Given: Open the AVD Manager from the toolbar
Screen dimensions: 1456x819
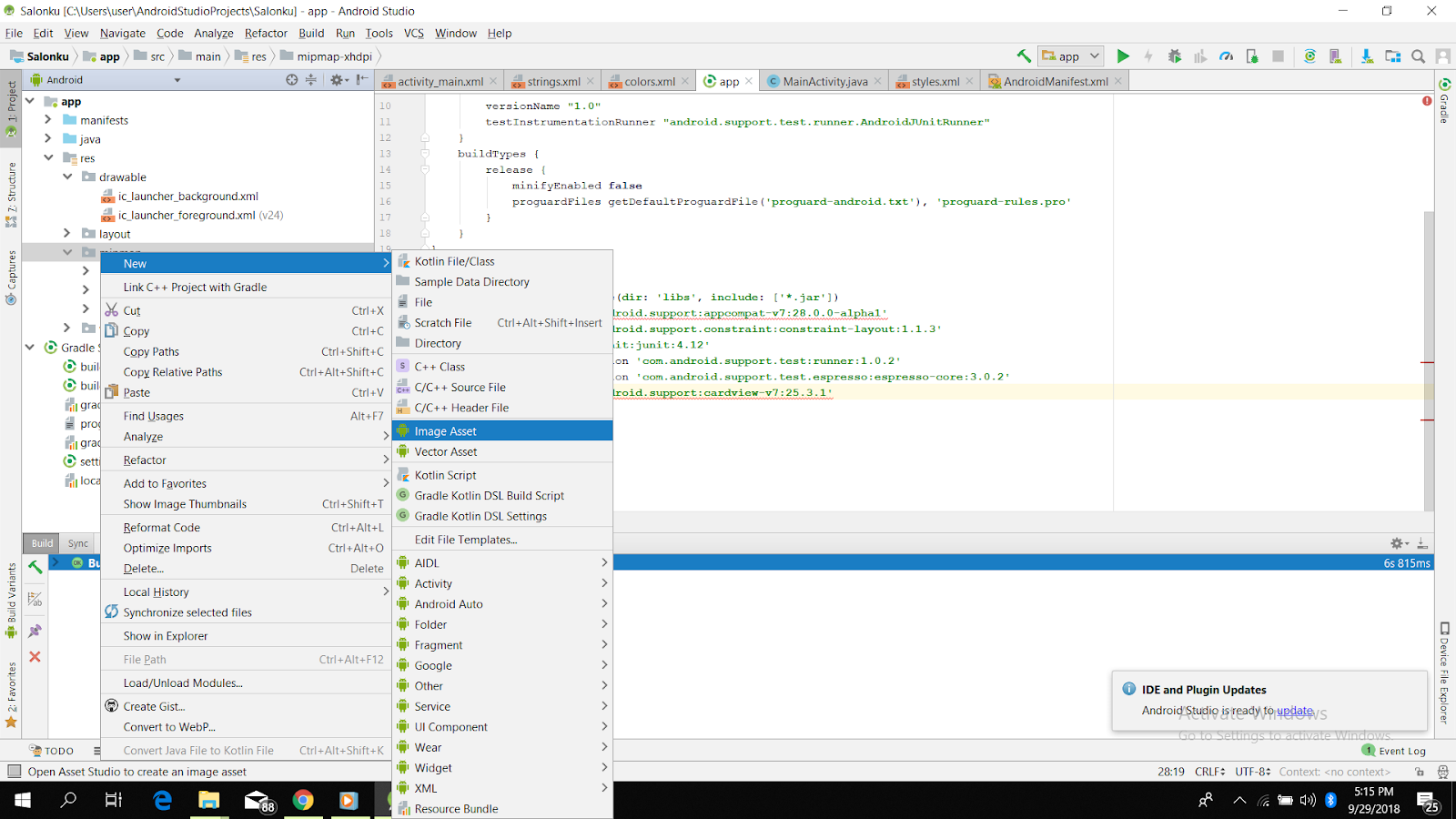Looking at the screenshot, I should (x=1336, y=56).
